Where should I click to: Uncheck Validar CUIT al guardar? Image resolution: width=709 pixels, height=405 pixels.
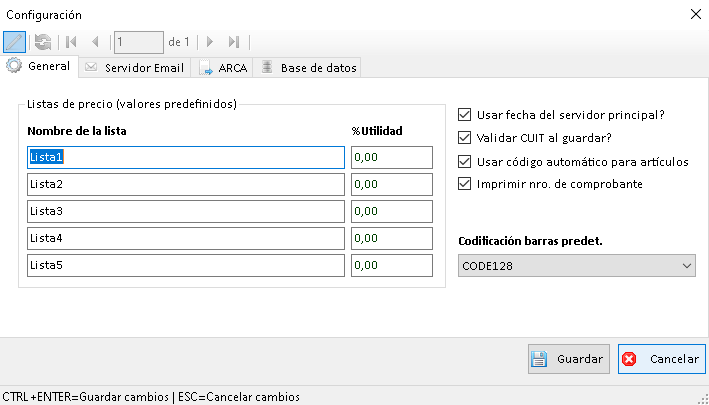[464, 138]
